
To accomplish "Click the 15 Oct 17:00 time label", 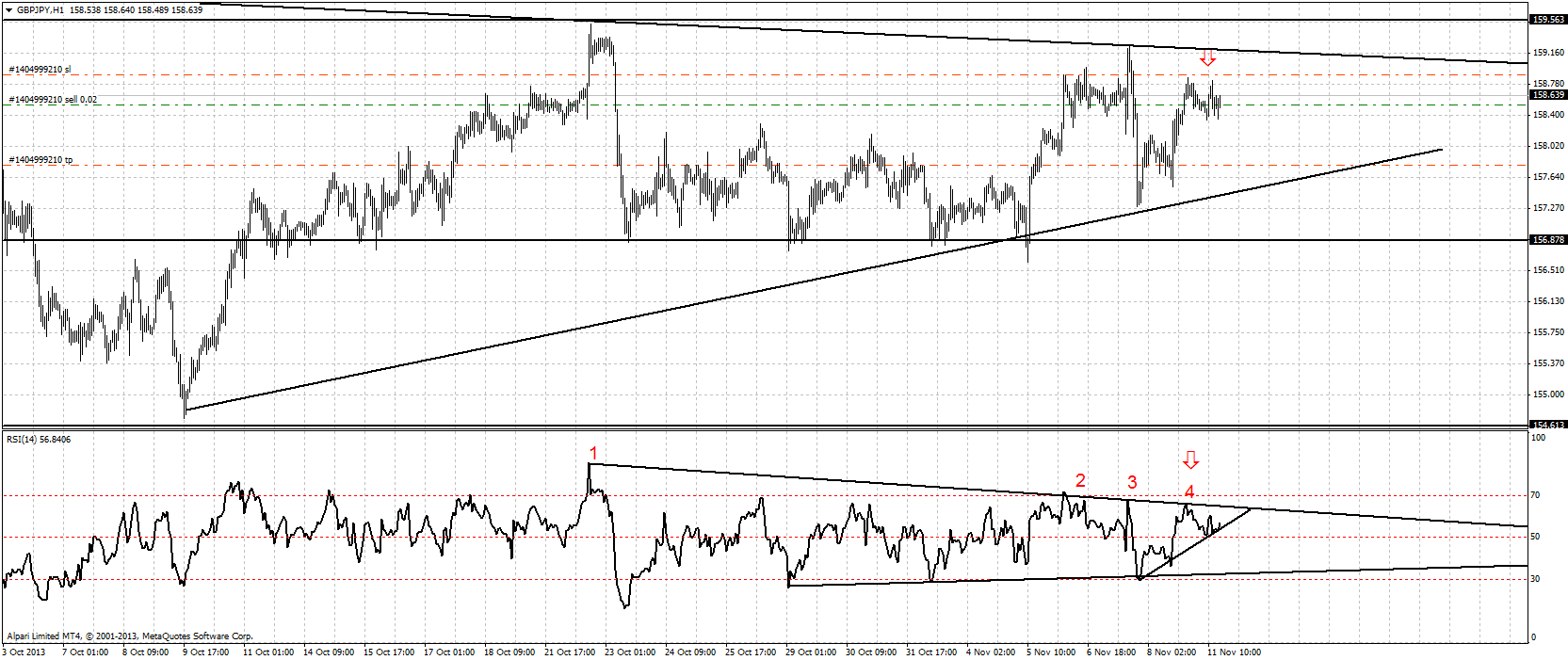I will tap(389, 652).
